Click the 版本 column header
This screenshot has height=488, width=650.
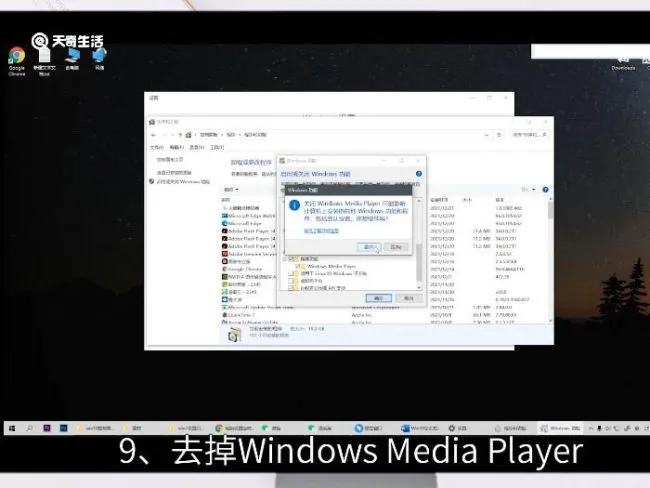point(499,200)
